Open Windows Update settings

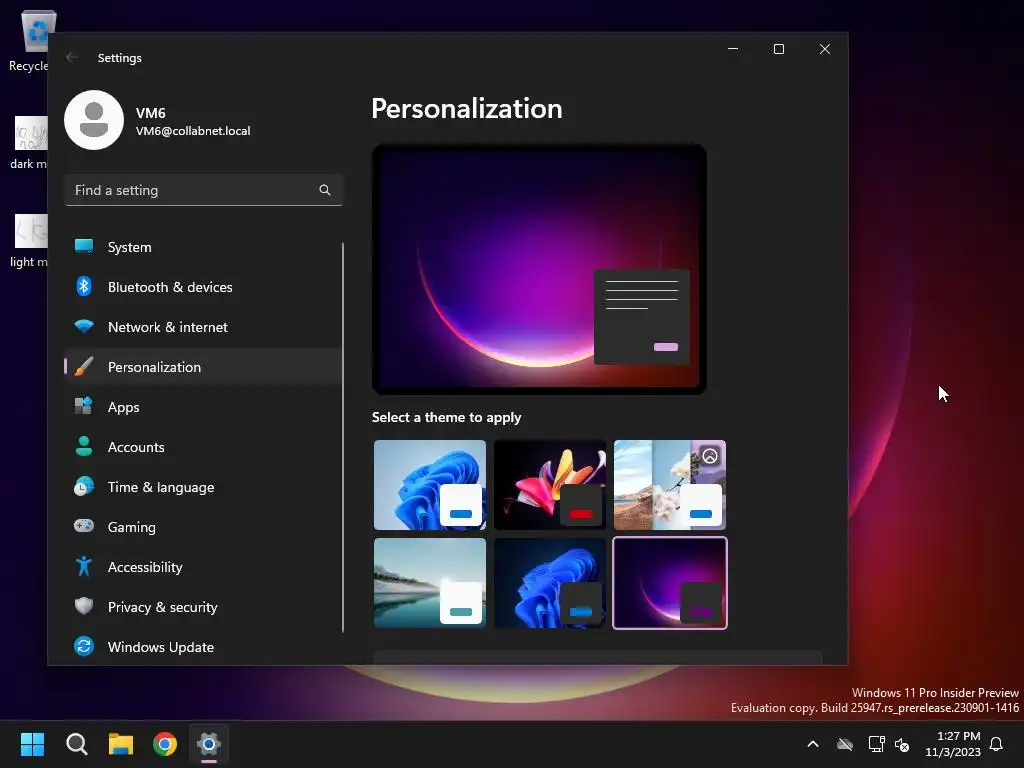[x=203, y=647]
